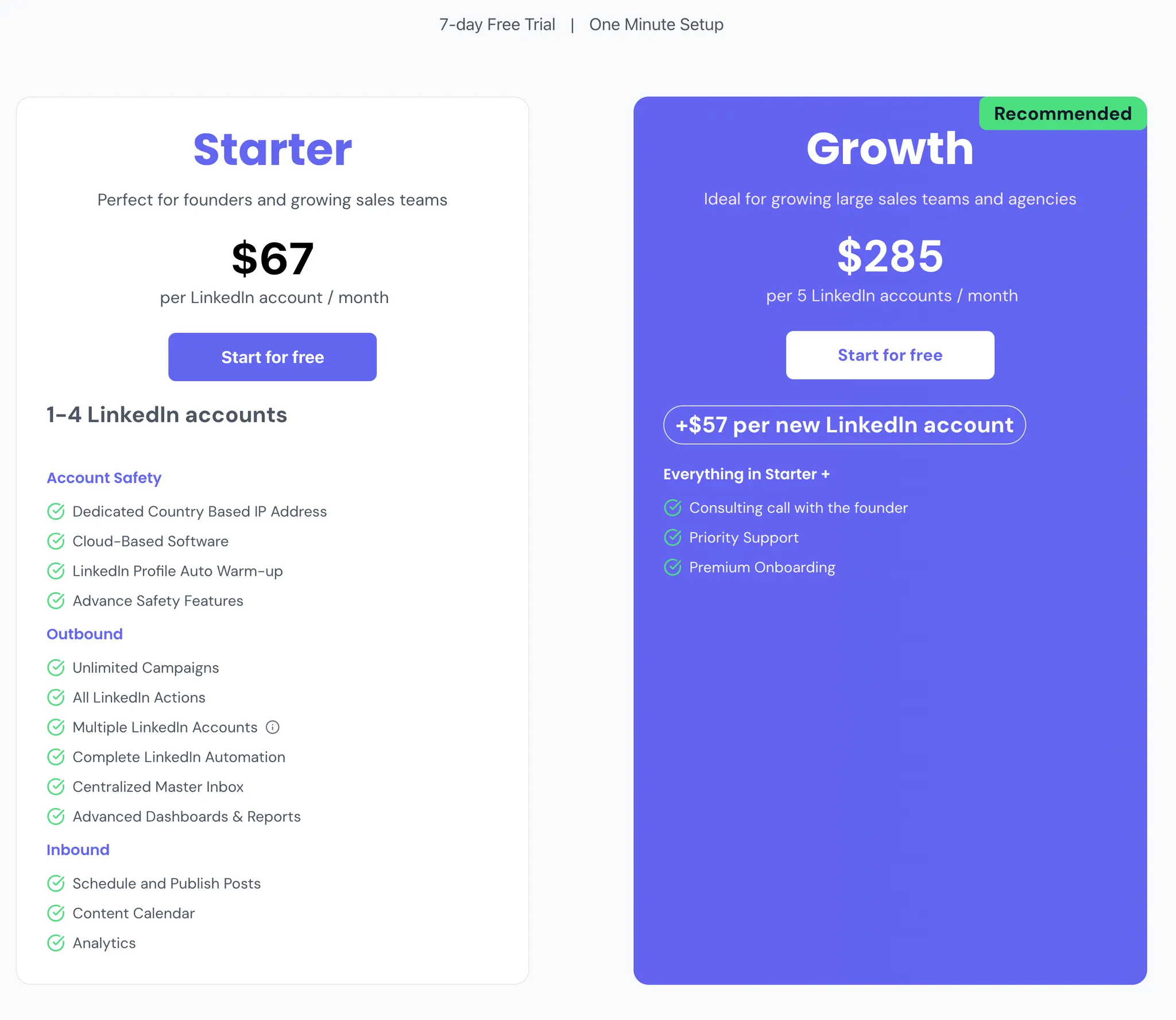Click check icon next to Content Calendar

click(x=56, y=913)
